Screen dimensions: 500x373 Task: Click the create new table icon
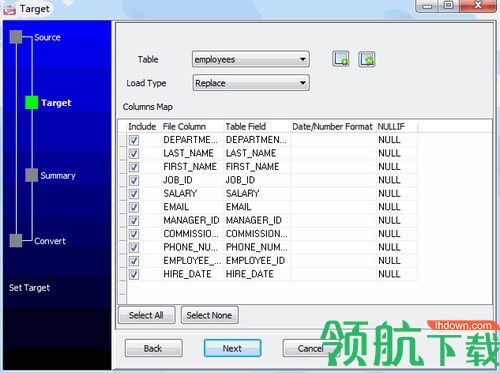tap(341, 59)
